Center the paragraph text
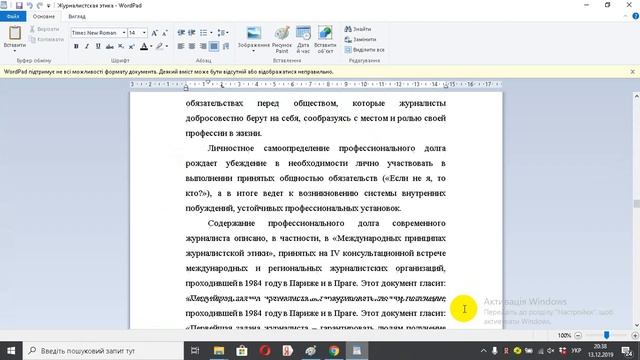The height and width of the screenshot is (360, 640). [x=192, y=47]
